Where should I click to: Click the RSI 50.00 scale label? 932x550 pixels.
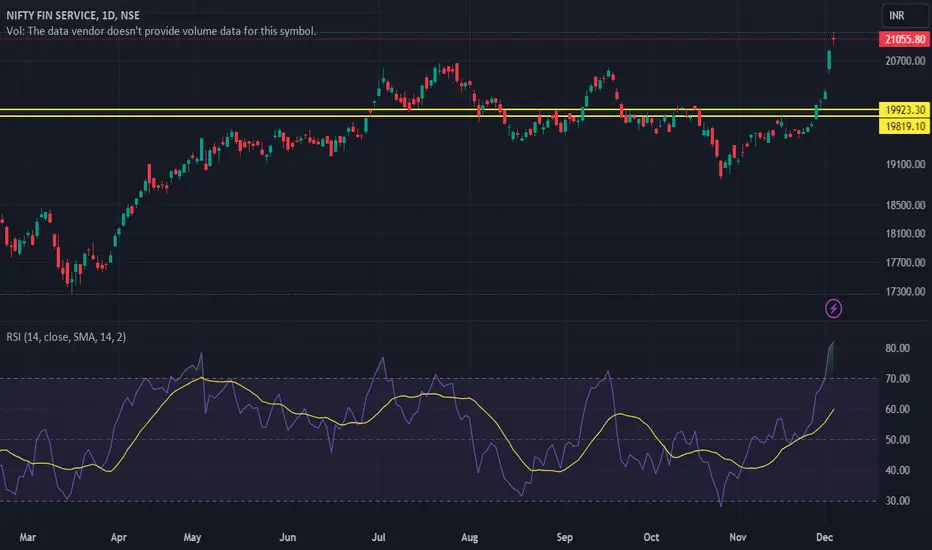point(898,440)
